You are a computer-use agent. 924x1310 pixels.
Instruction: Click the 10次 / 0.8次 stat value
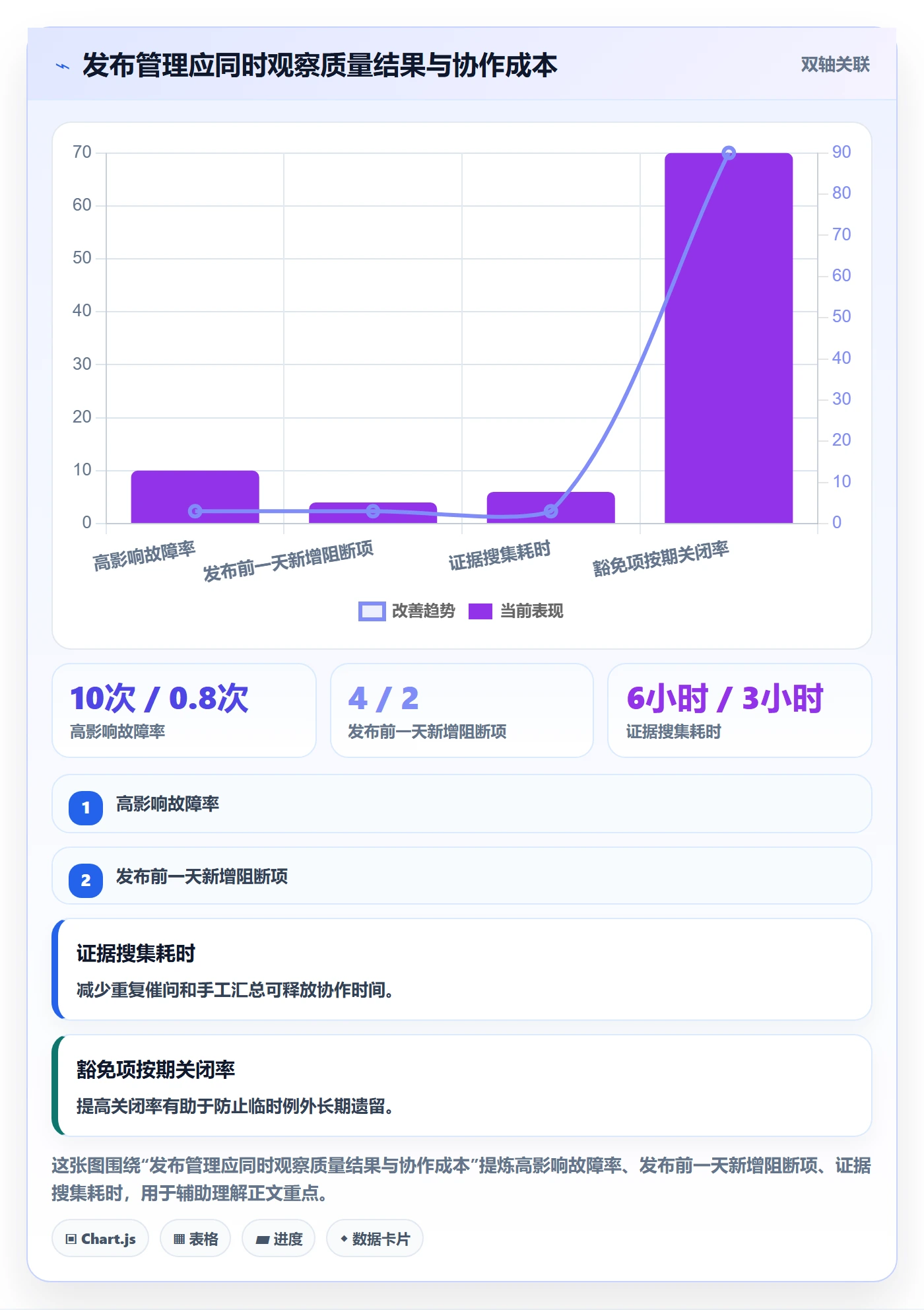[159, 698]
